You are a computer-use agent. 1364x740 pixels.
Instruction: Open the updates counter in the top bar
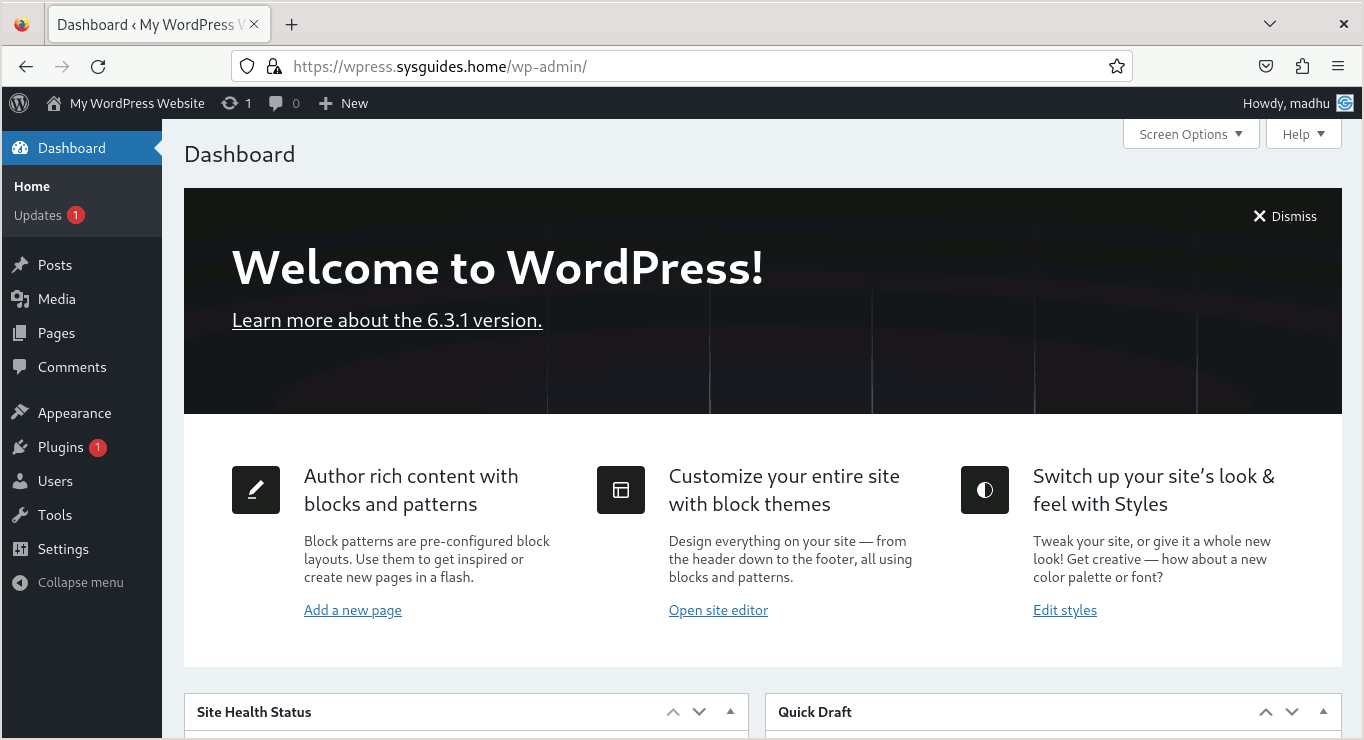(237, 103)
